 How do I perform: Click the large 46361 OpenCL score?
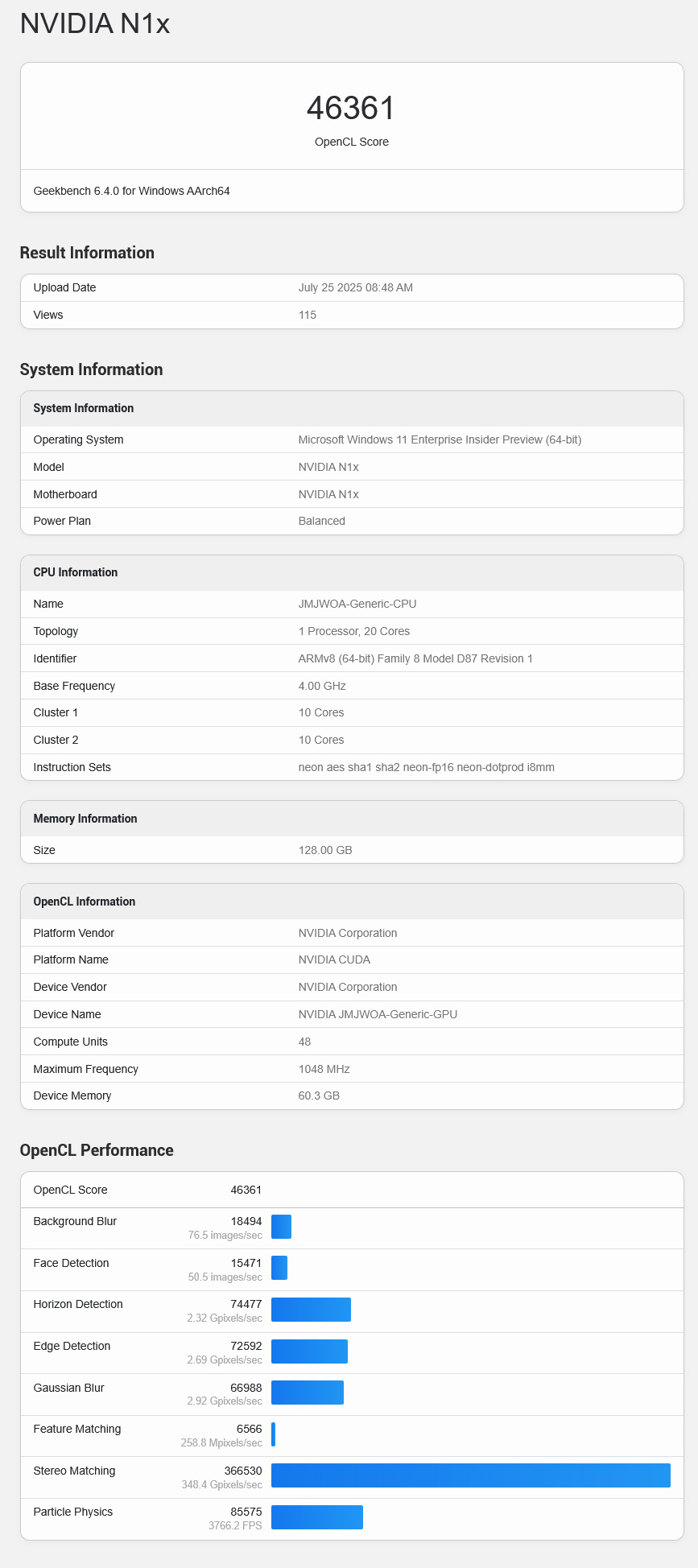[351, 108]
